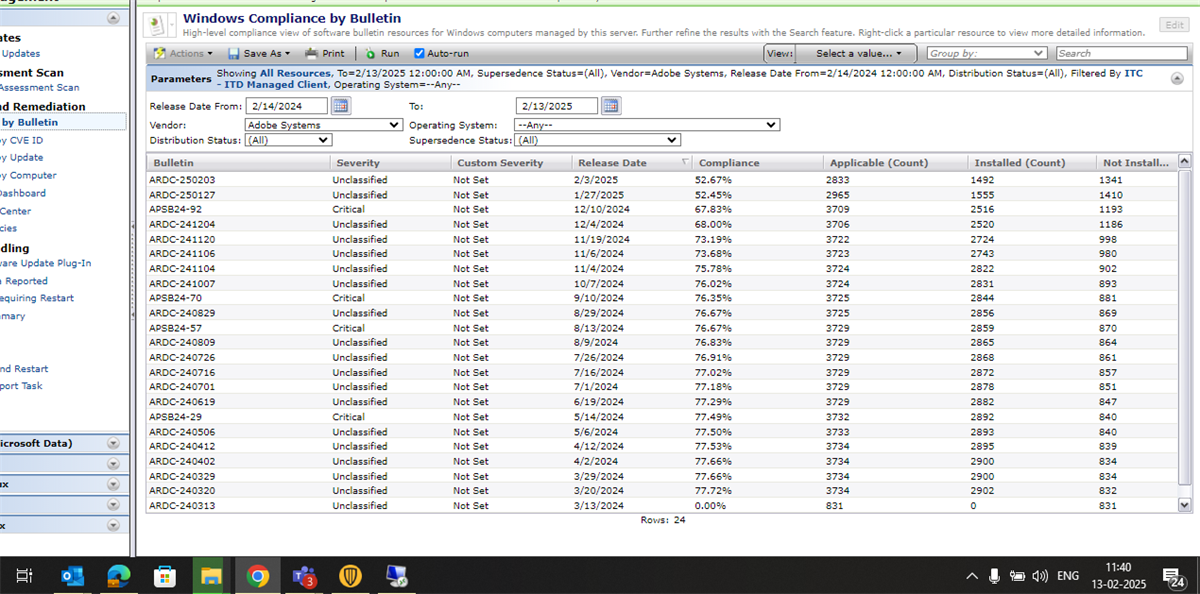Show hidden system tray icons
This screenshot has height=594, width=1200.
pos(971,576)
